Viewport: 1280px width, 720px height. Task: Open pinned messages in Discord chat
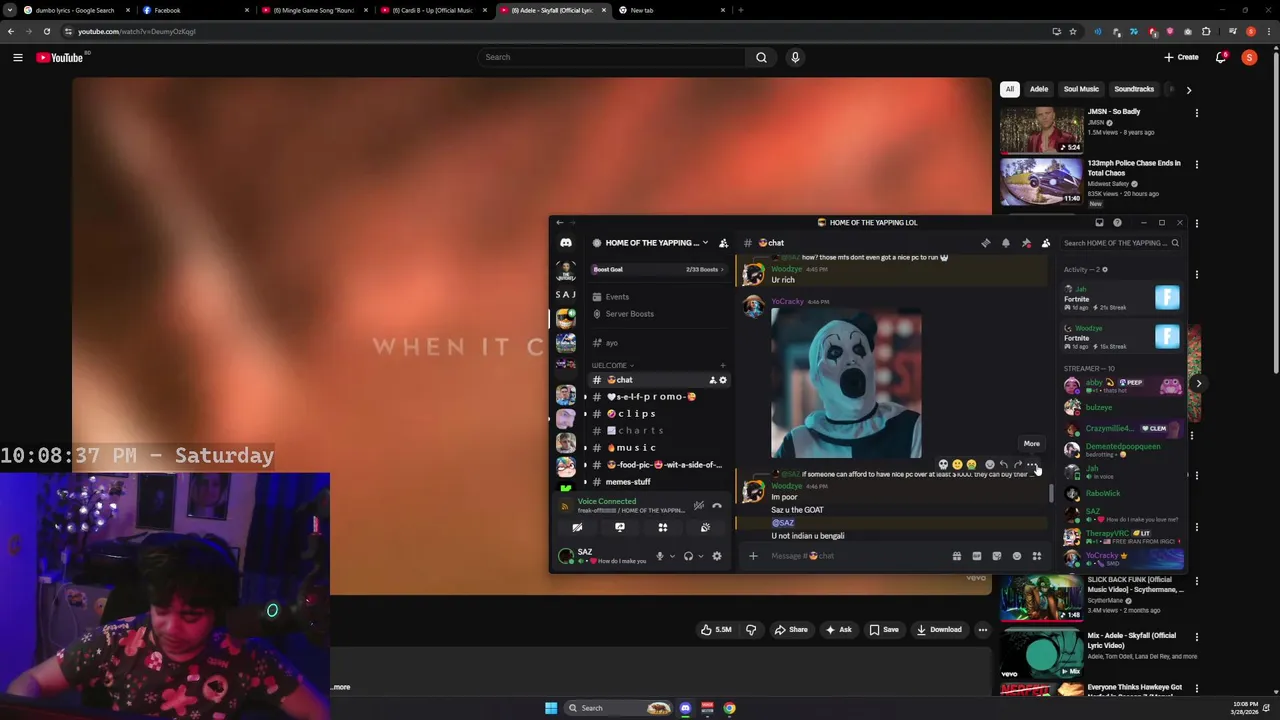(1026, 243)
